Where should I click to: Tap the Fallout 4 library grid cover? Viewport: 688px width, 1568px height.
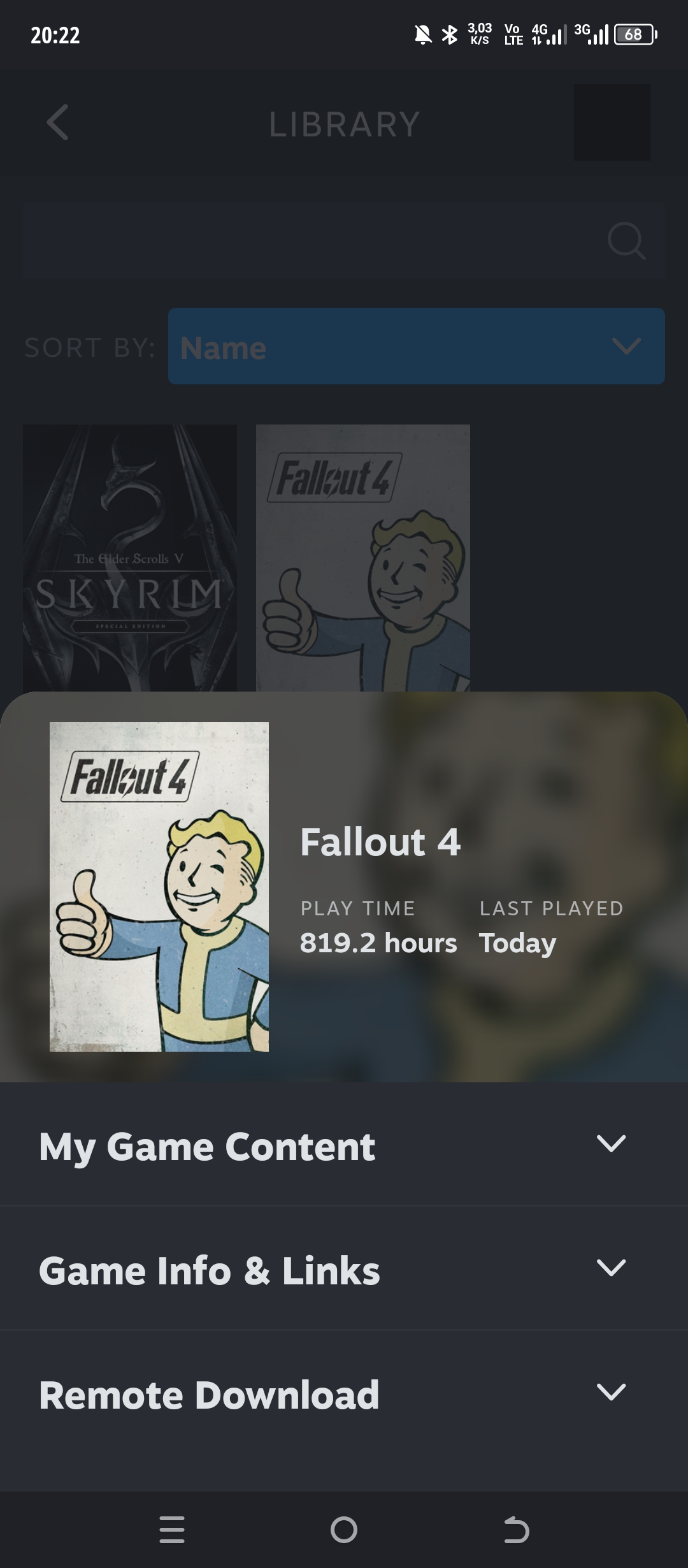pyautogui.click(x=363, y=558)
